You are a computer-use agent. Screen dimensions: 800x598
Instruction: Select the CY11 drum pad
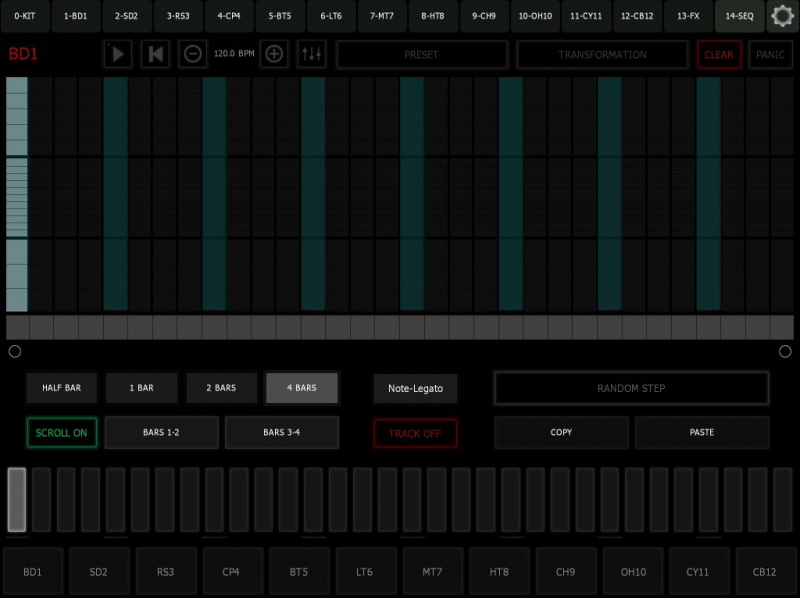pyautogui.click(x=699, y=571)
